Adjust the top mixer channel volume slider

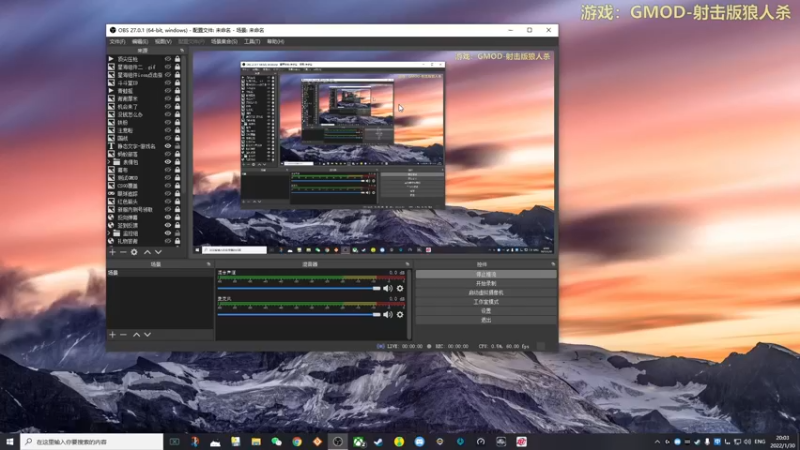coord(299,288)
